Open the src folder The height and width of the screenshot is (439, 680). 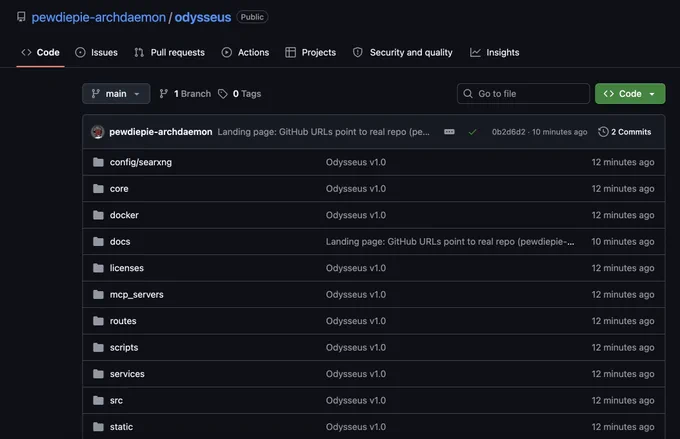click(116, 400)
